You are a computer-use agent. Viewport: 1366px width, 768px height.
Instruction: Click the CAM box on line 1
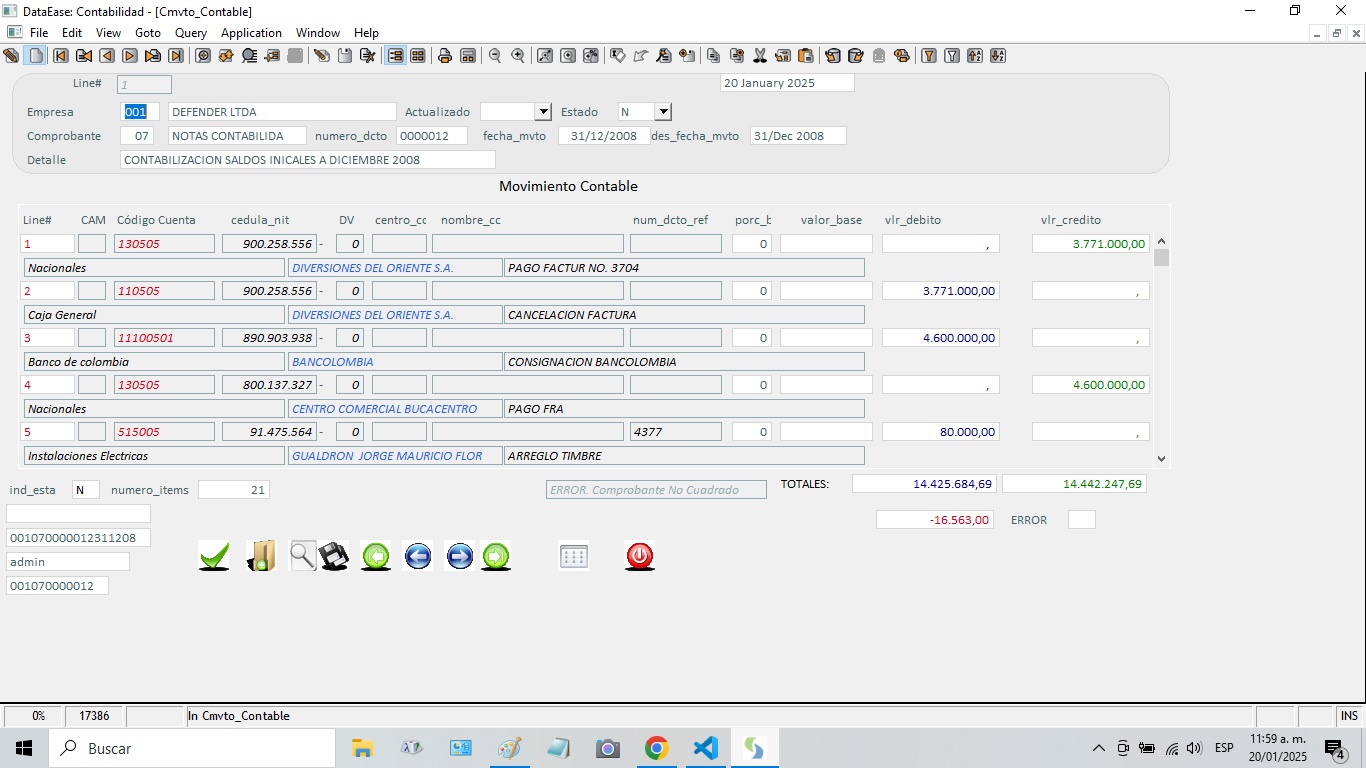point(92,244)
